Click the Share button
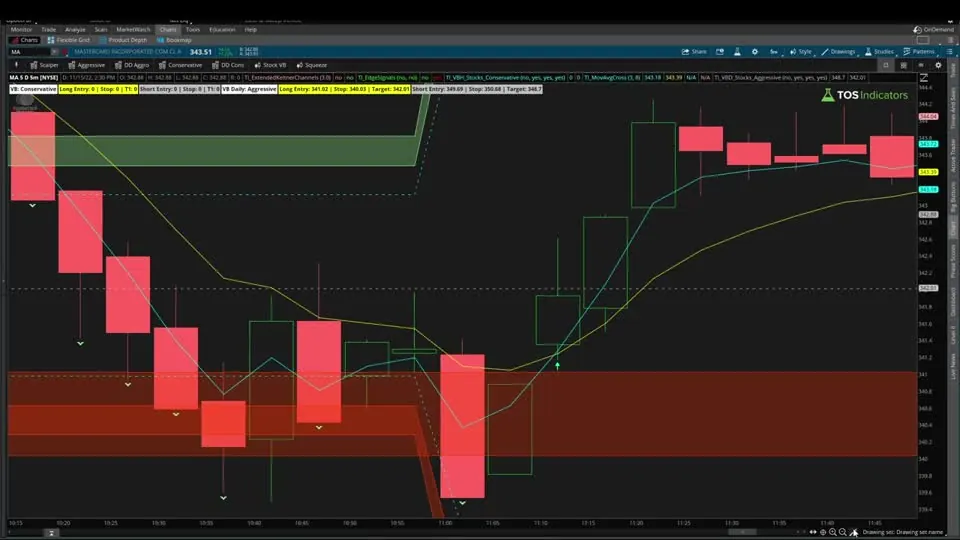Screen dimensions: 960x540 point(694,52)
